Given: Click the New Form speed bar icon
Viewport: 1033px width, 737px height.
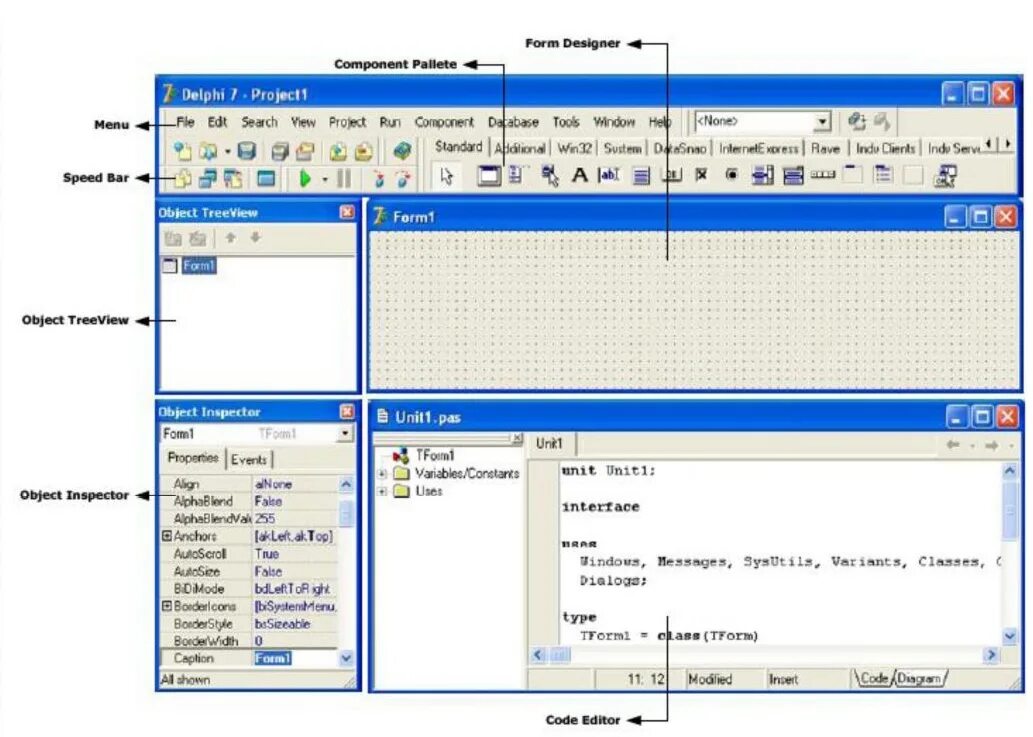Looking at the screenshot, I should point(266,178).
